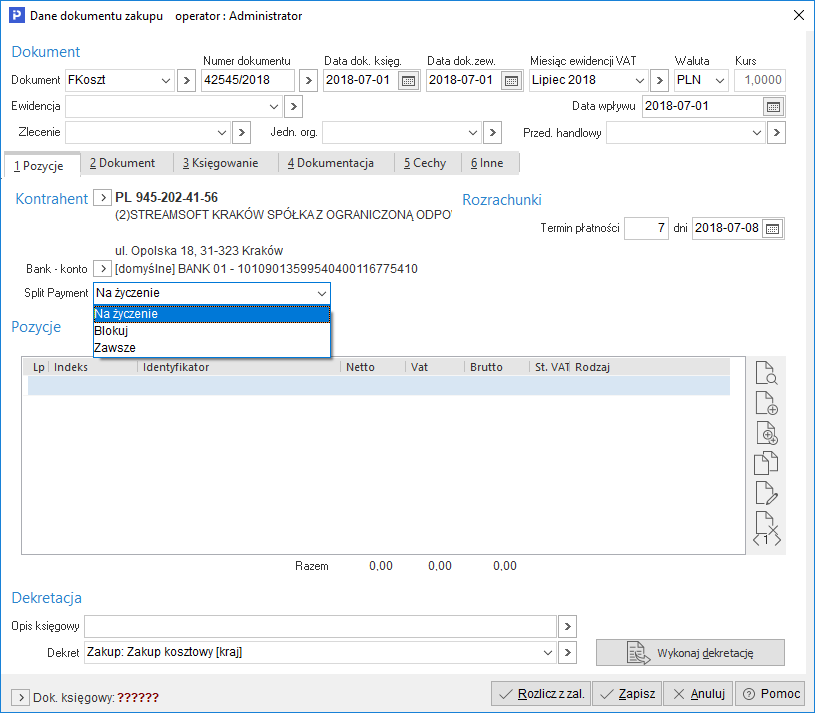The width and height of the screenshot is (815, 713).
Task: Click into the Opis księgowy text field
Action: [320, 626]
